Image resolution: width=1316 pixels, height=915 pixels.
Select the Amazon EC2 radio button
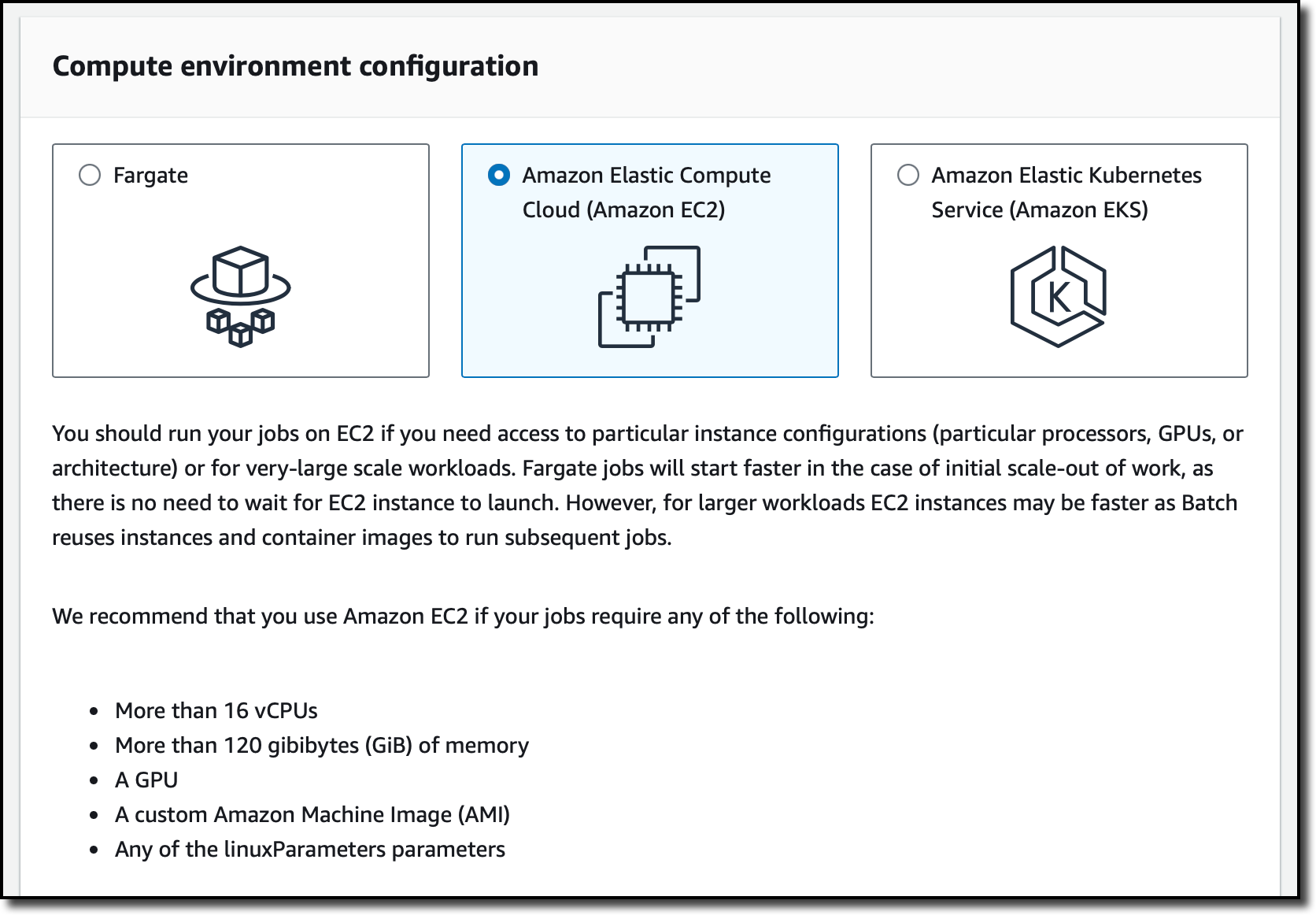(x=499, y=175)
